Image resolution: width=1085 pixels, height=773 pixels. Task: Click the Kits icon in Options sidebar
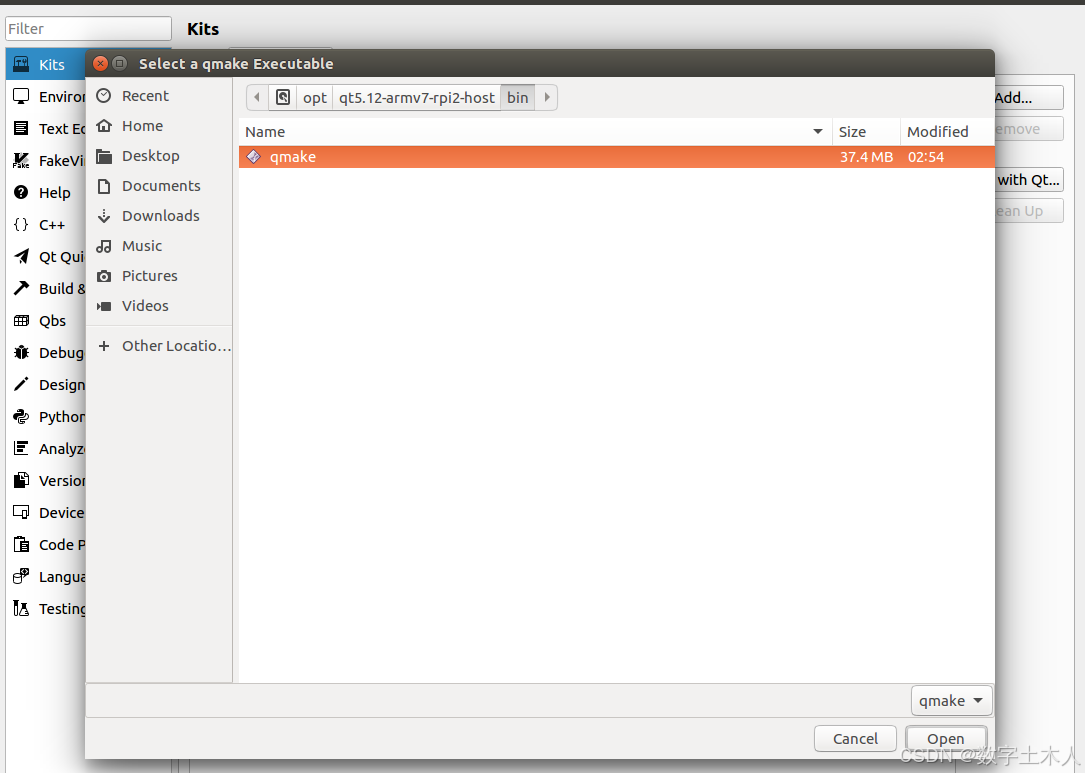point(21,64)
